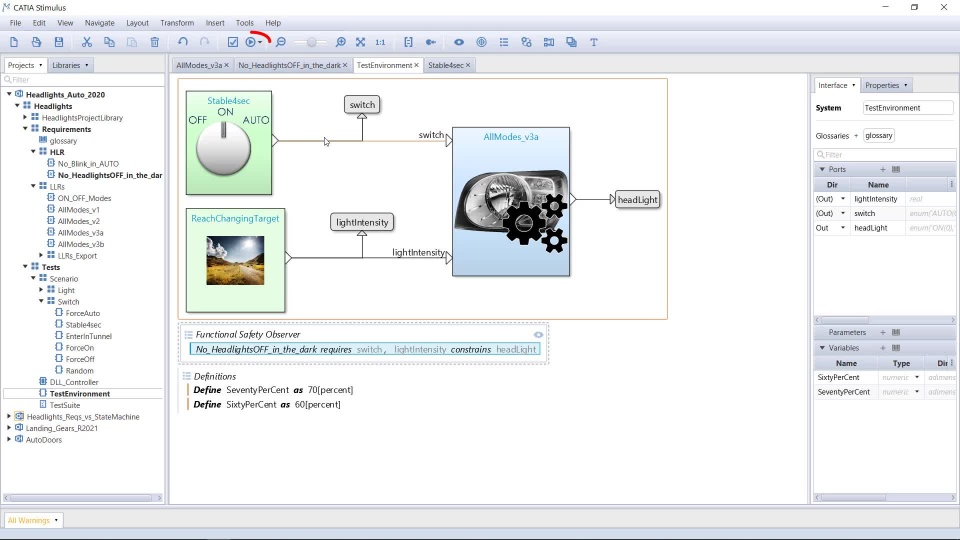Screen dimensions: 960x540
Task: Click the text T toolbar icon
Action: (x=594, y=42)
